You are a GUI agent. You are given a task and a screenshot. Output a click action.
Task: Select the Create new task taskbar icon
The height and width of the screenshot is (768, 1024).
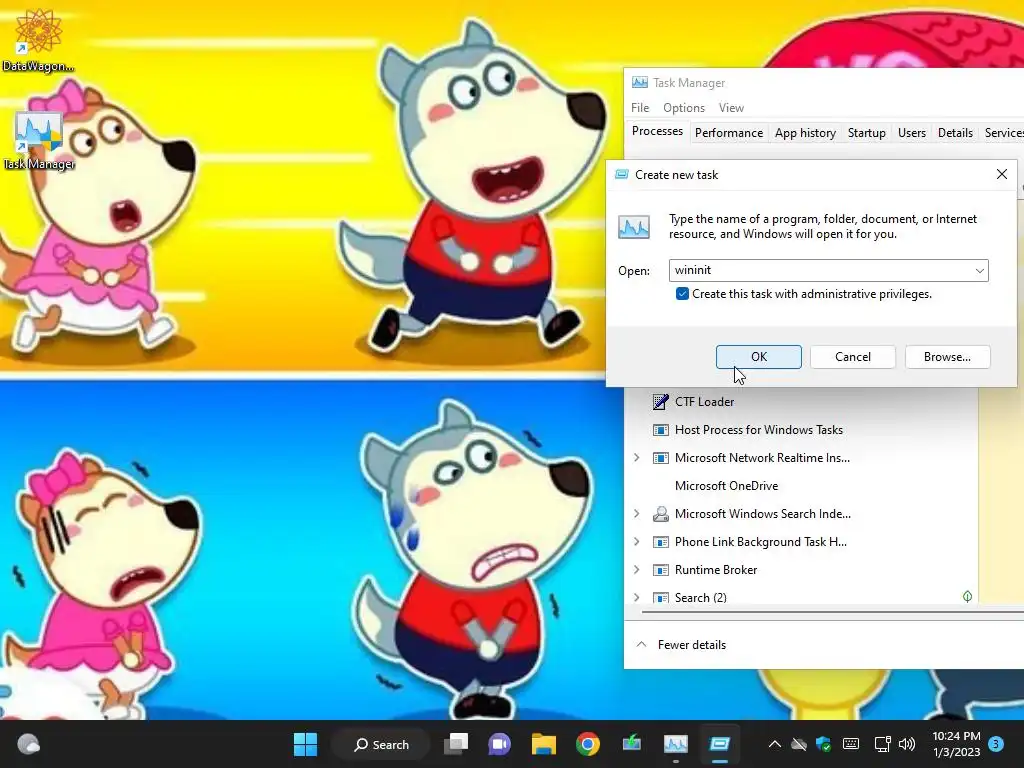click(720, 744)
